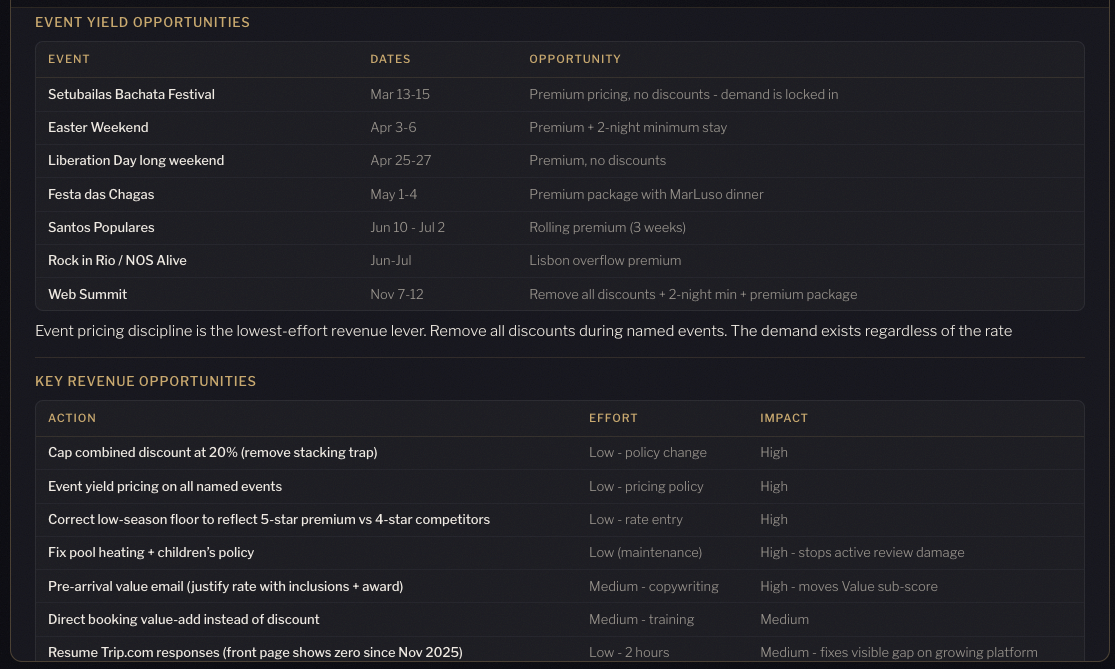The height and width of the screenshot is (669, 1115).
Task: Click the Web Summit event row
Action: tap(87, 294)
